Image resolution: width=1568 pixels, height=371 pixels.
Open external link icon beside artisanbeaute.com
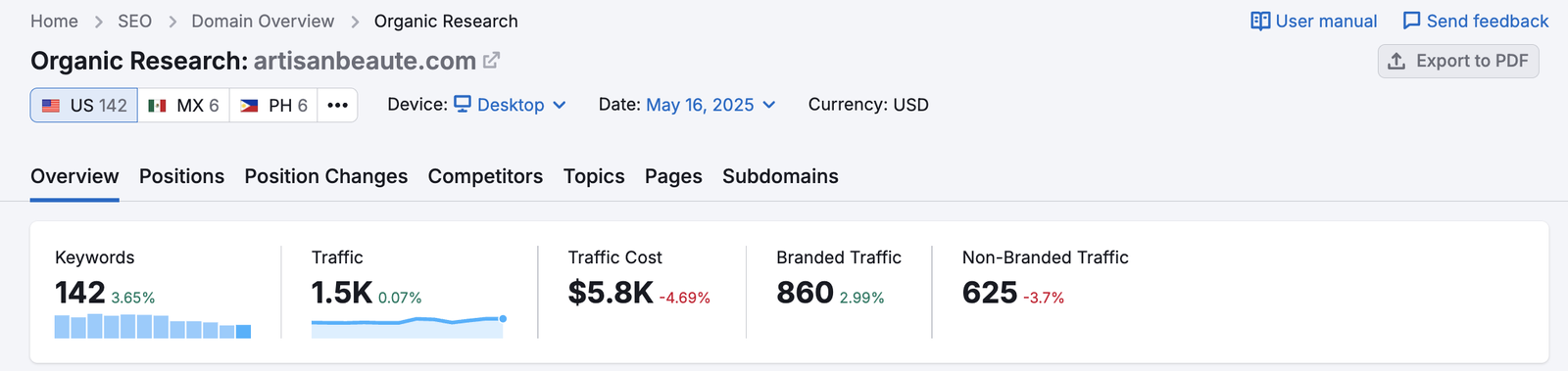[x=491, y=61]
